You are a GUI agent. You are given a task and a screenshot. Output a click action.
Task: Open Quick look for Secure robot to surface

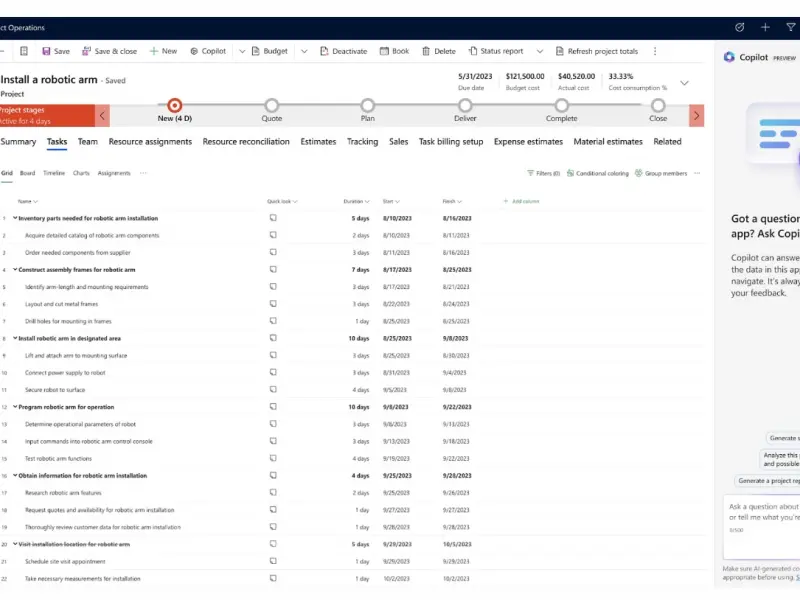click(273, 389)
